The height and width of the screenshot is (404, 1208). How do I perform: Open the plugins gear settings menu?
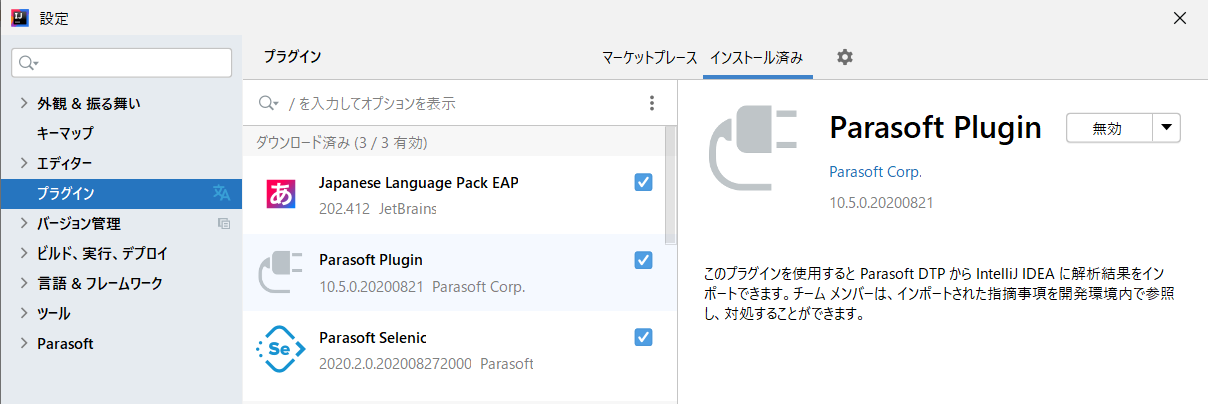pyautogui.click(x=845, y=57)
